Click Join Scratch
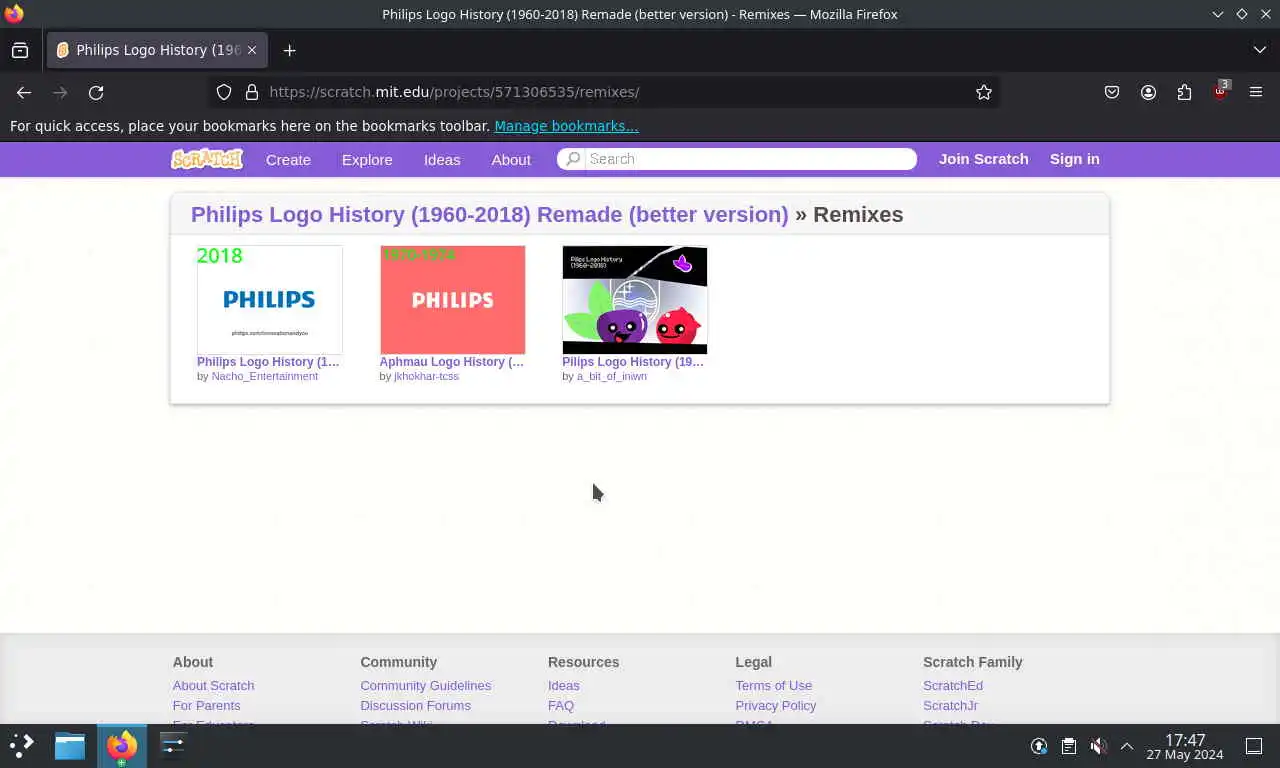The image size is (1280, 768). click(x=984, y=159)
